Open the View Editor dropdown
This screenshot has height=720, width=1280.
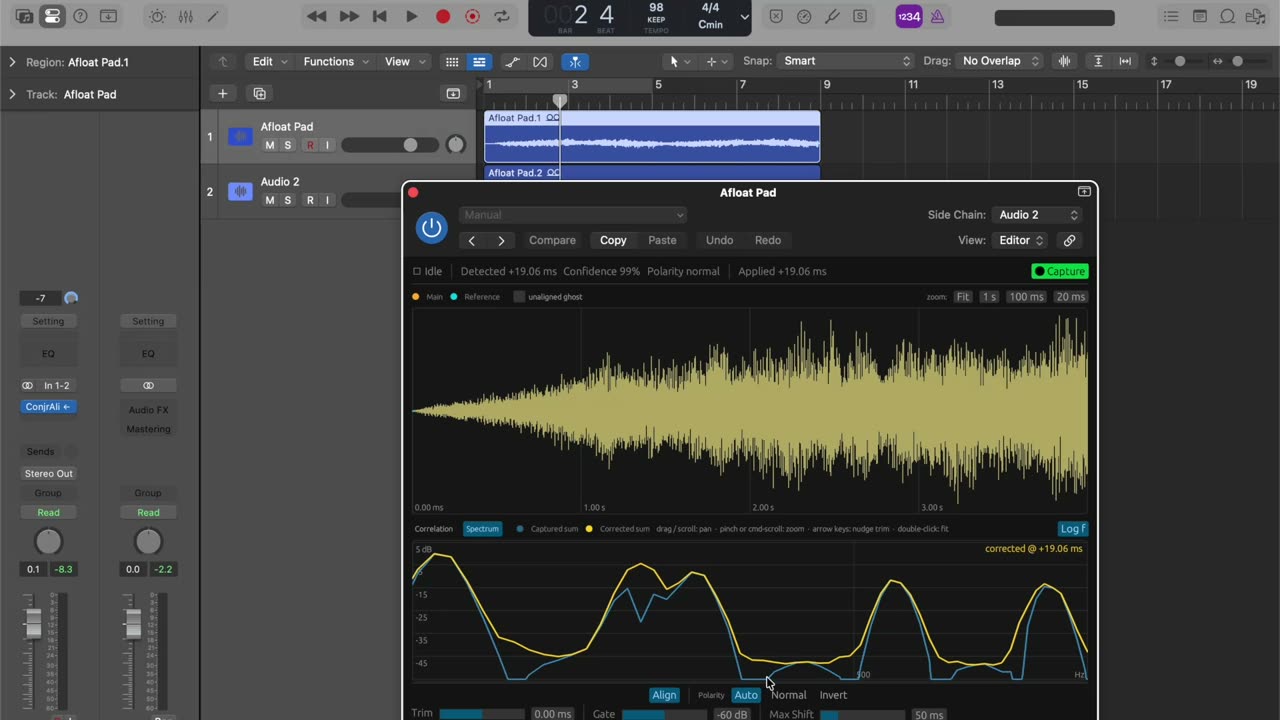(x=1021, y=240)
